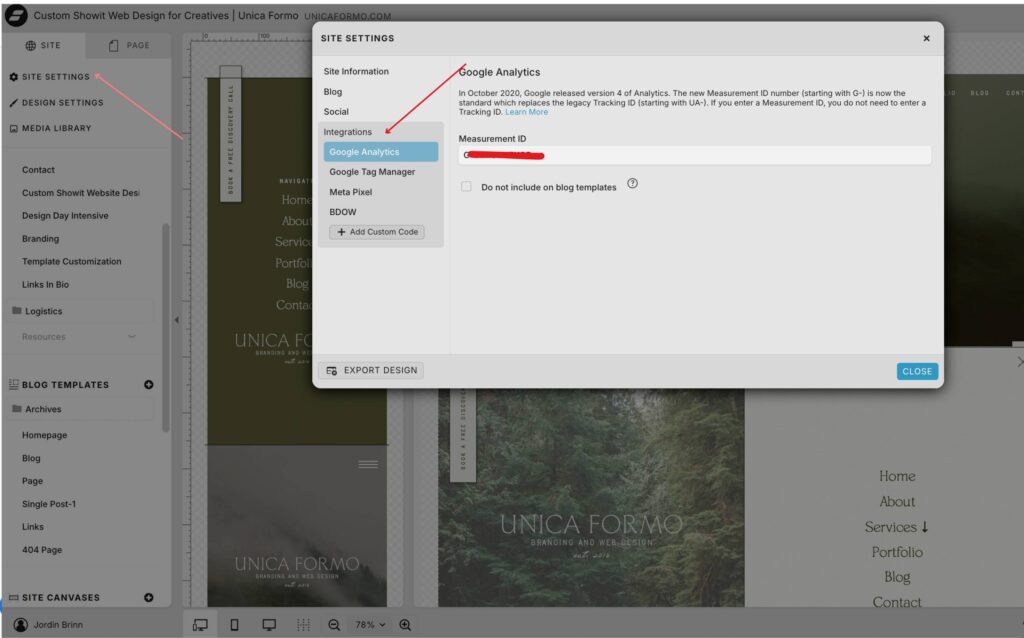
Task: Click the zoom out magnifier
Action: coord(334,624)
